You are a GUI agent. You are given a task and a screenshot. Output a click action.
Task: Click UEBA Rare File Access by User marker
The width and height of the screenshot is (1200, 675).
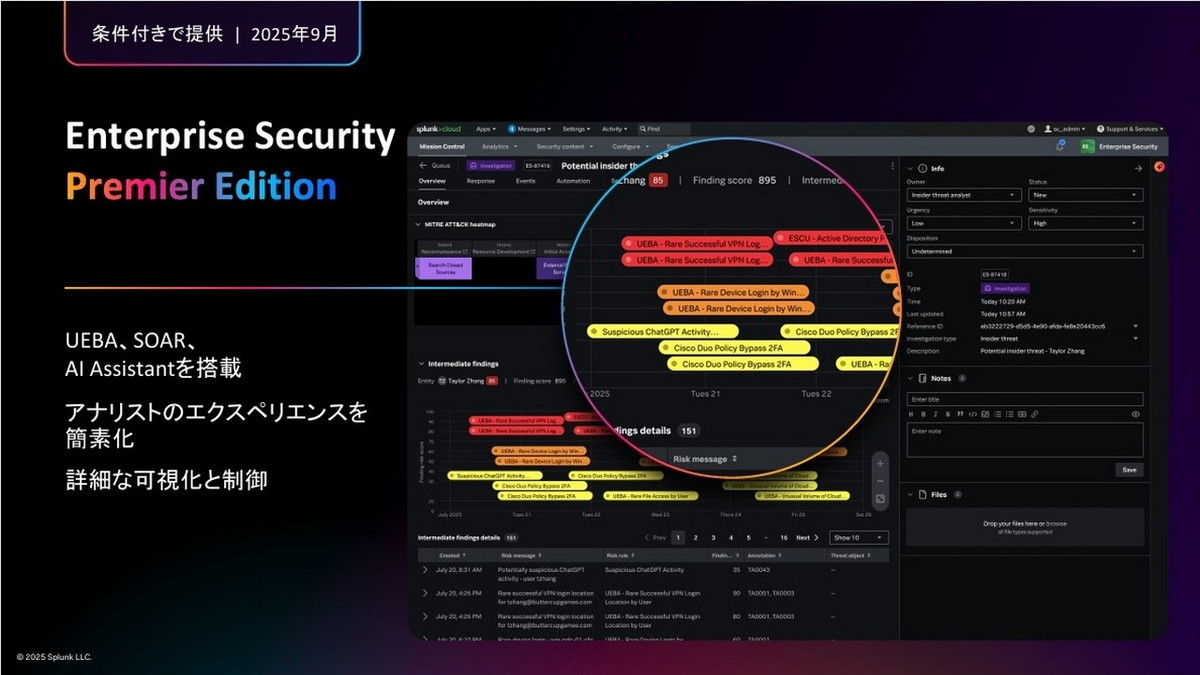point(651,495)
